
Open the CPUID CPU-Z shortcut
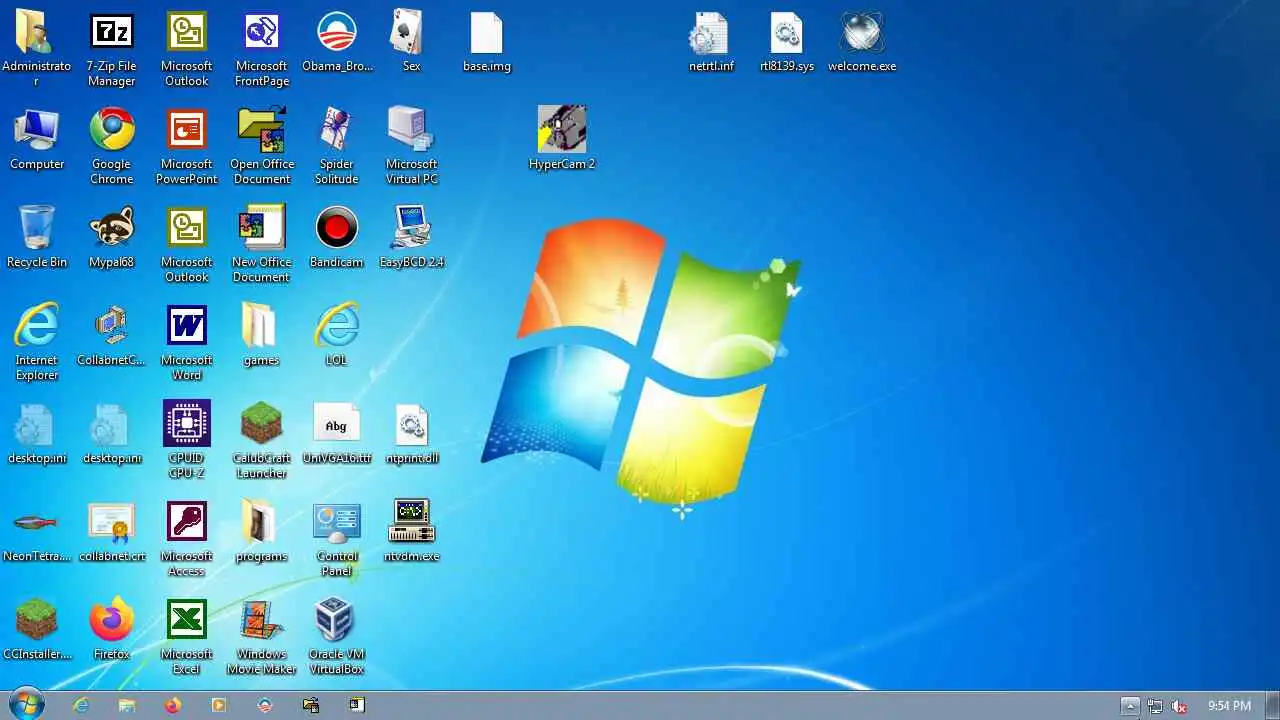186,441
